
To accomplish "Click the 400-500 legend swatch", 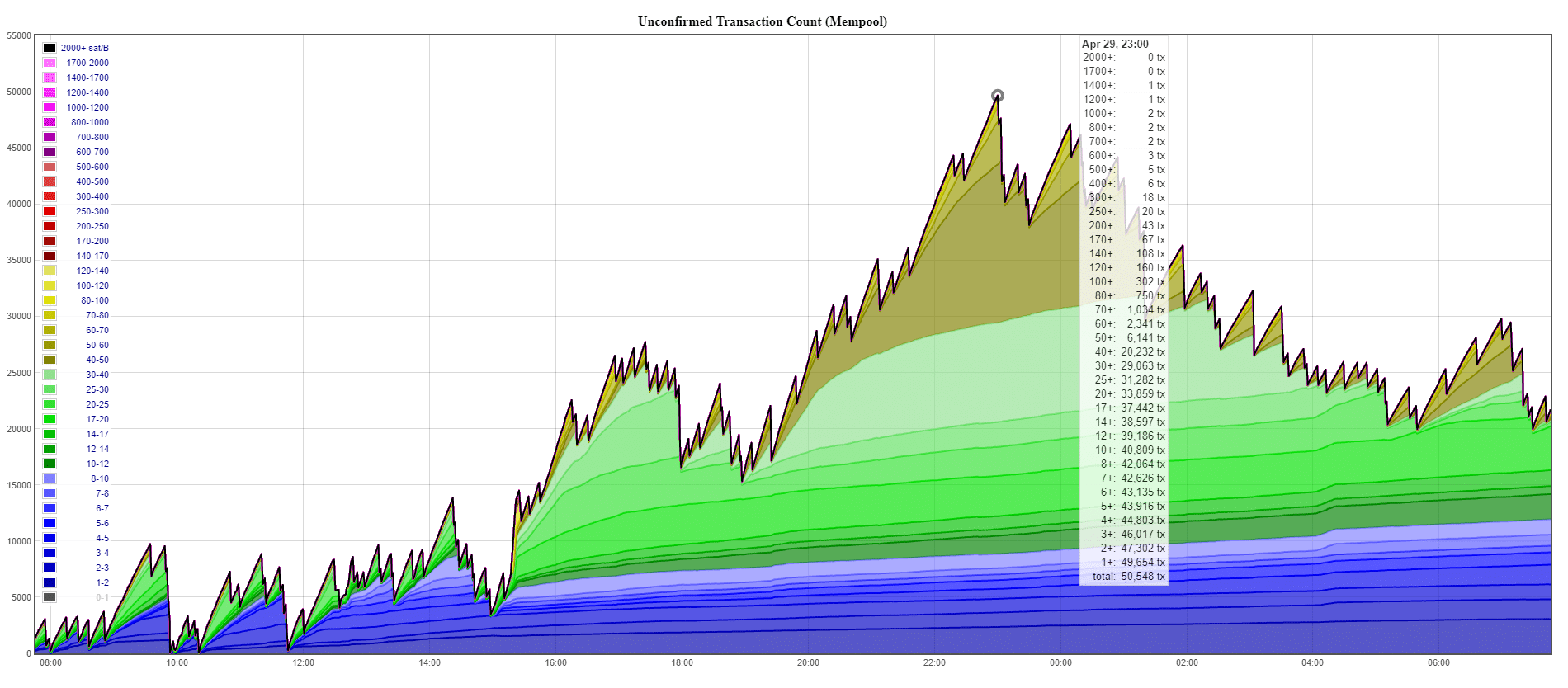I will (50, 181).
